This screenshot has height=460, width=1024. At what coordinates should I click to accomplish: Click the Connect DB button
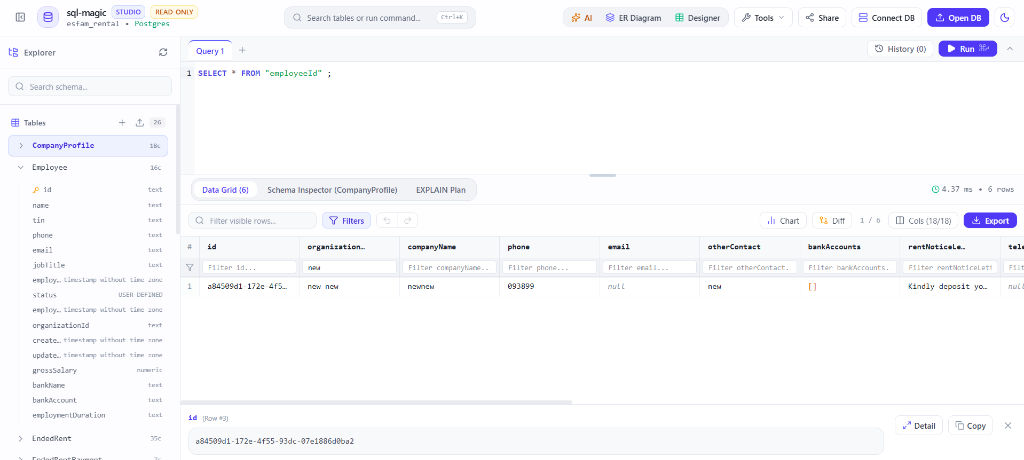[x=886, y=18]
